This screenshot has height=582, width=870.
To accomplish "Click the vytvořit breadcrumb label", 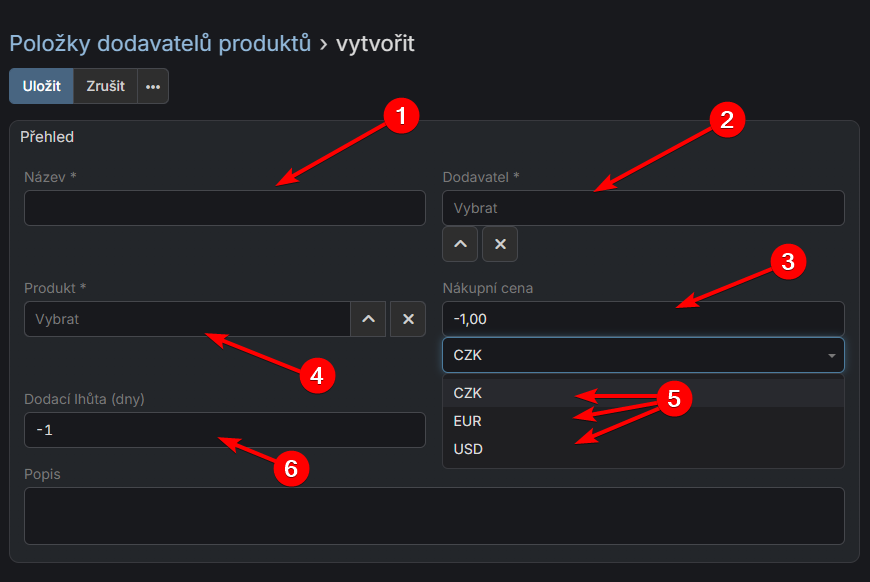I will pos(375,43).
